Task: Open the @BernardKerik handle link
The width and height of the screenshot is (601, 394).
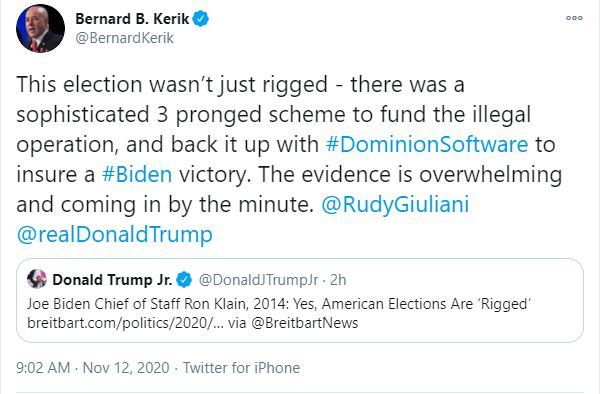Action: (125, 38)
